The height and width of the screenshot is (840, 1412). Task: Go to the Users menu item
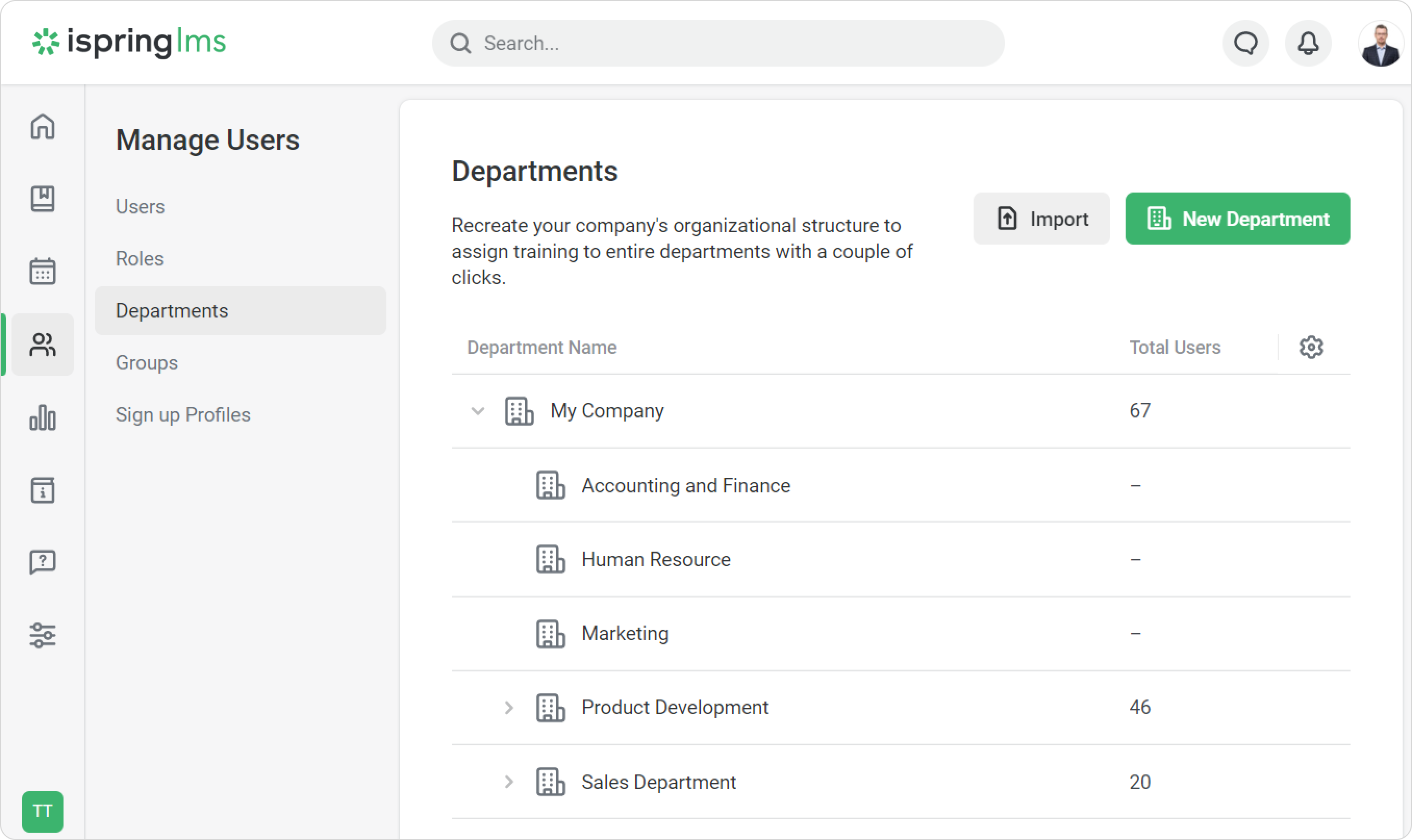[x=141, y=207]
